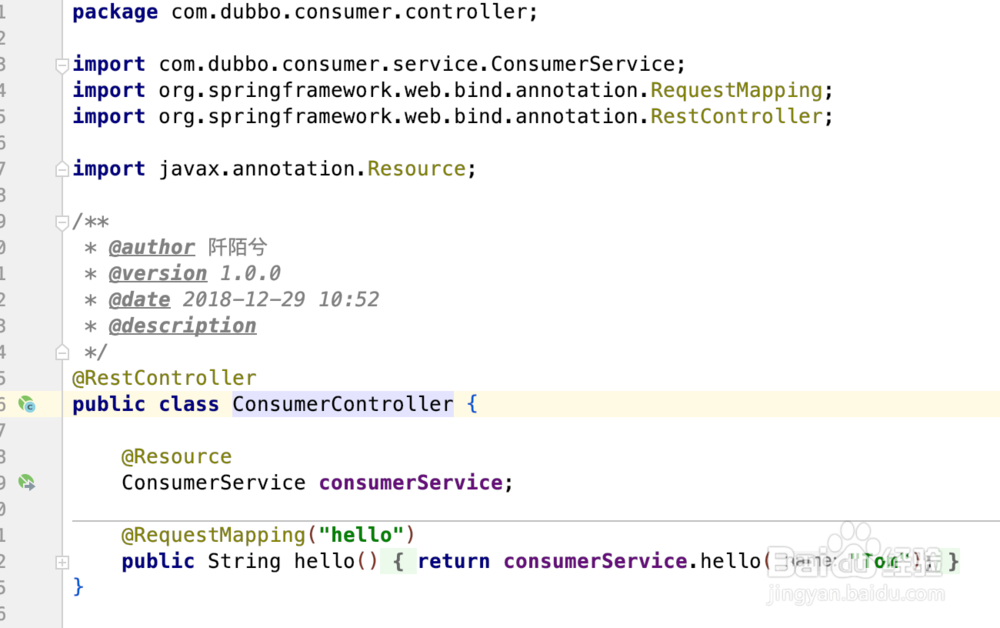Expand the folded hello() method
Viewport: 1000px width, 628px height.
[x=62, y=562]
